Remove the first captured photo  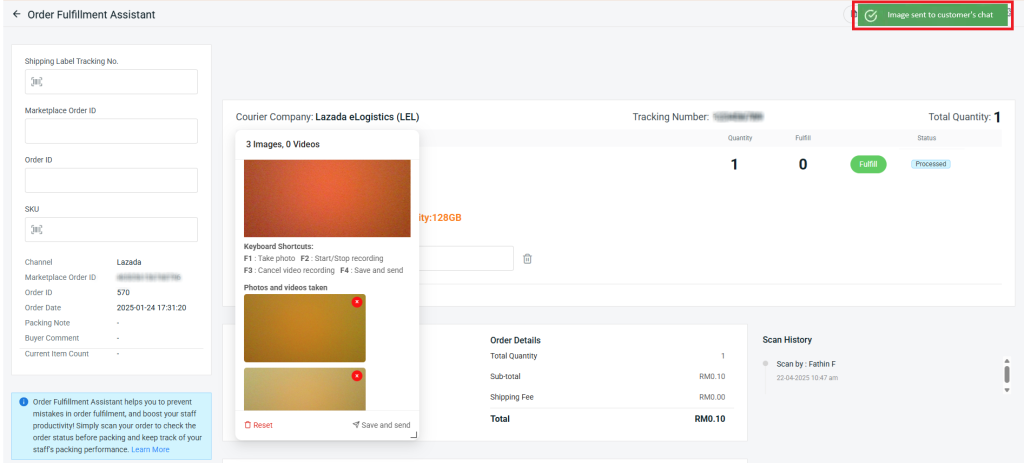[357, 302]
